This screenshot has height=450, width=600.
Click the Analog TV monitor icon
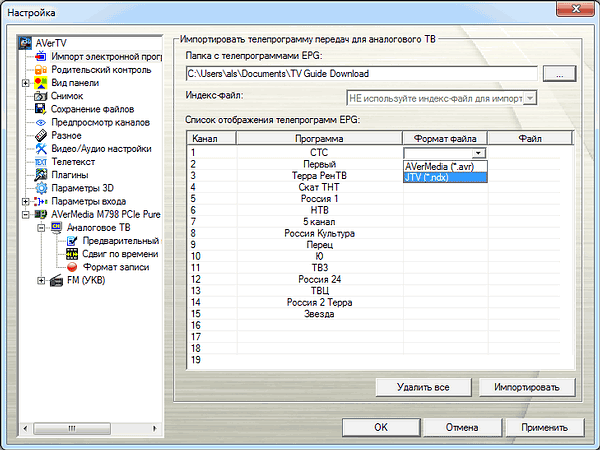coord(56,227)
